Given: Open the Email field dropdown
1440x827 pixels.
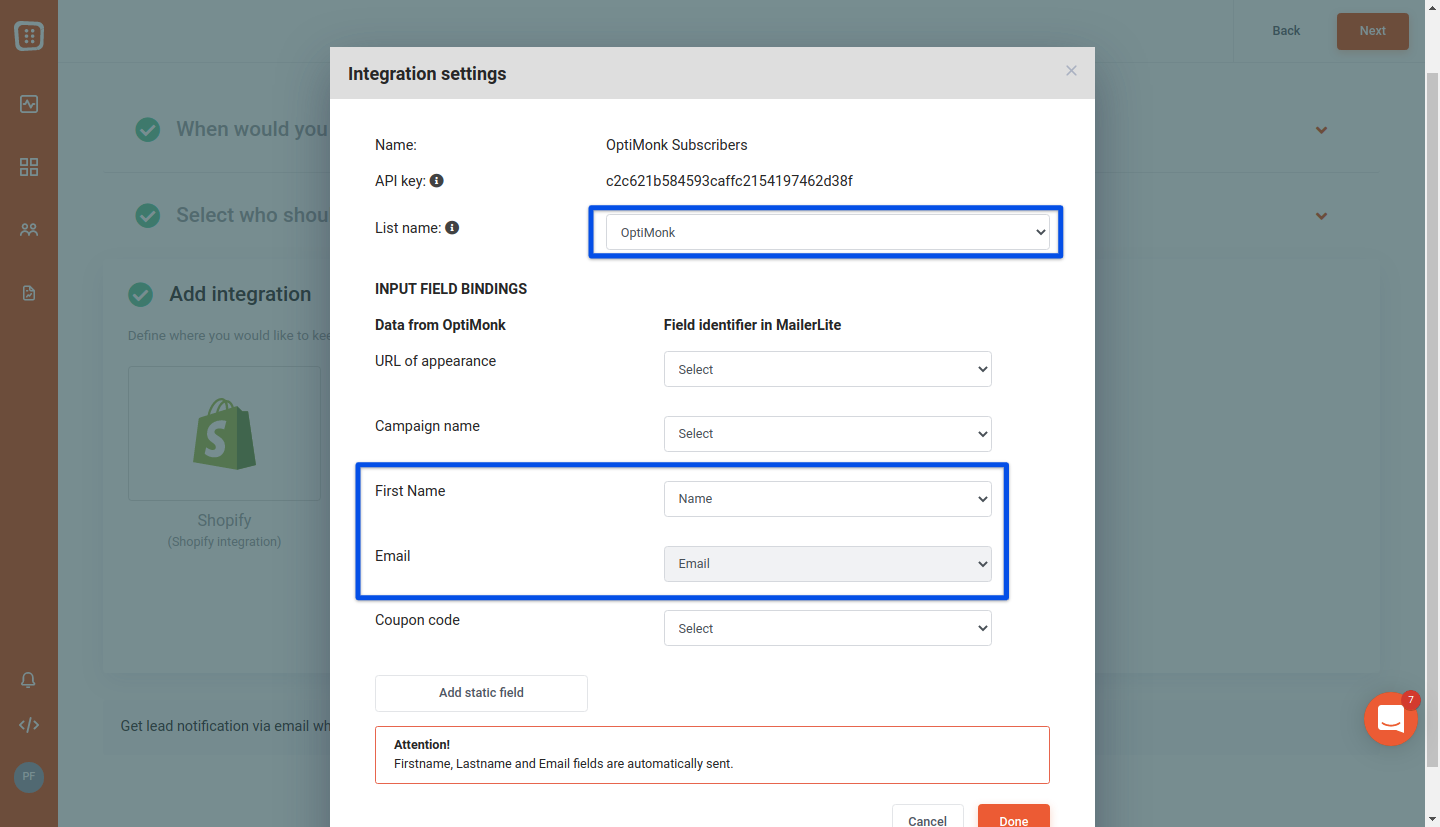Looking at the screenshot, I should (828, 564).
